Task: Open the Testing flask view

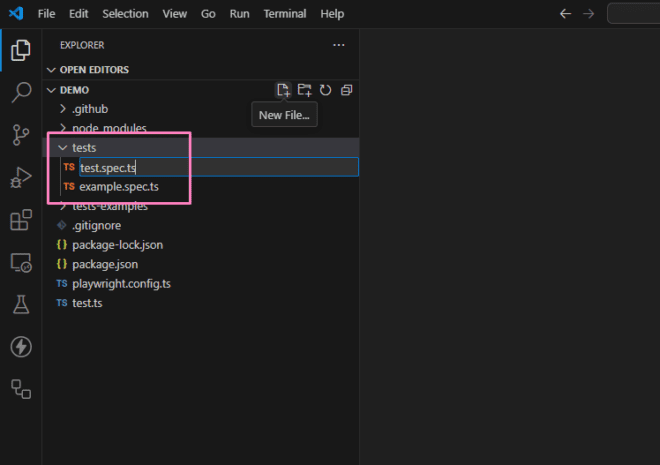Action: [21, 304]
